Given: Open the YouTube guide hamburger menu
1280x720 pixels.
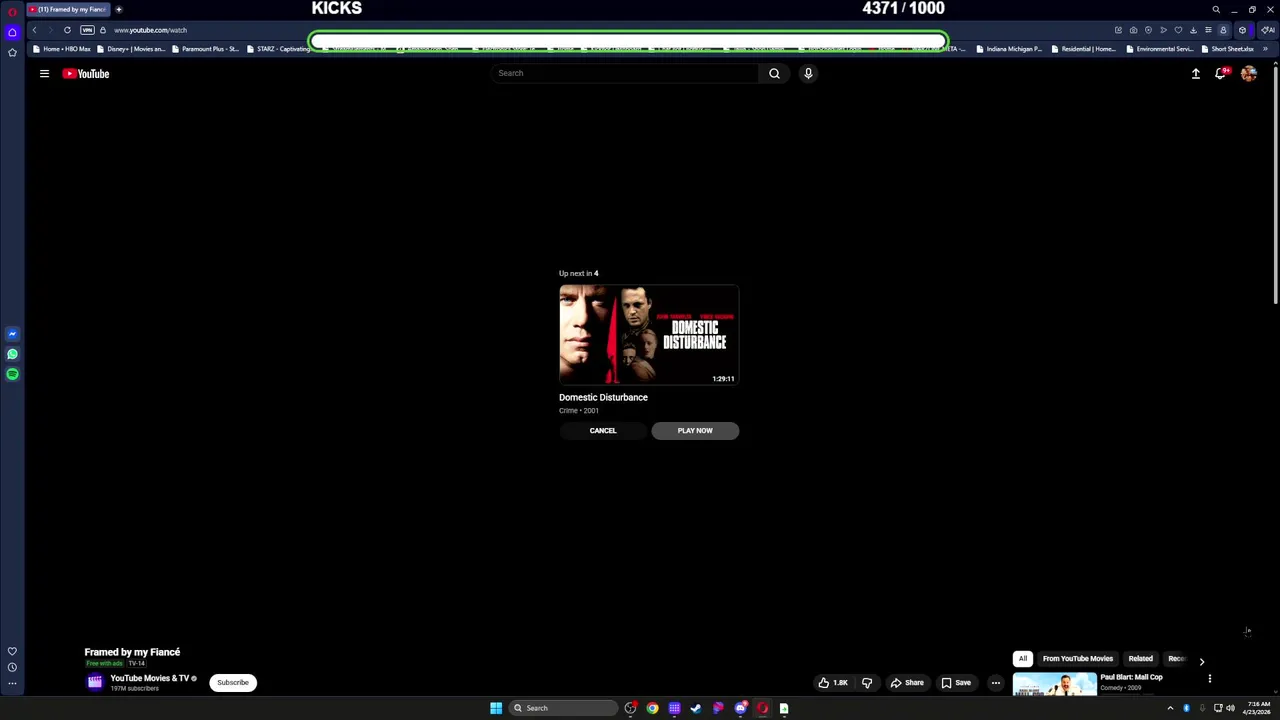Looking at the screenshot, I should tap(44, 73).
